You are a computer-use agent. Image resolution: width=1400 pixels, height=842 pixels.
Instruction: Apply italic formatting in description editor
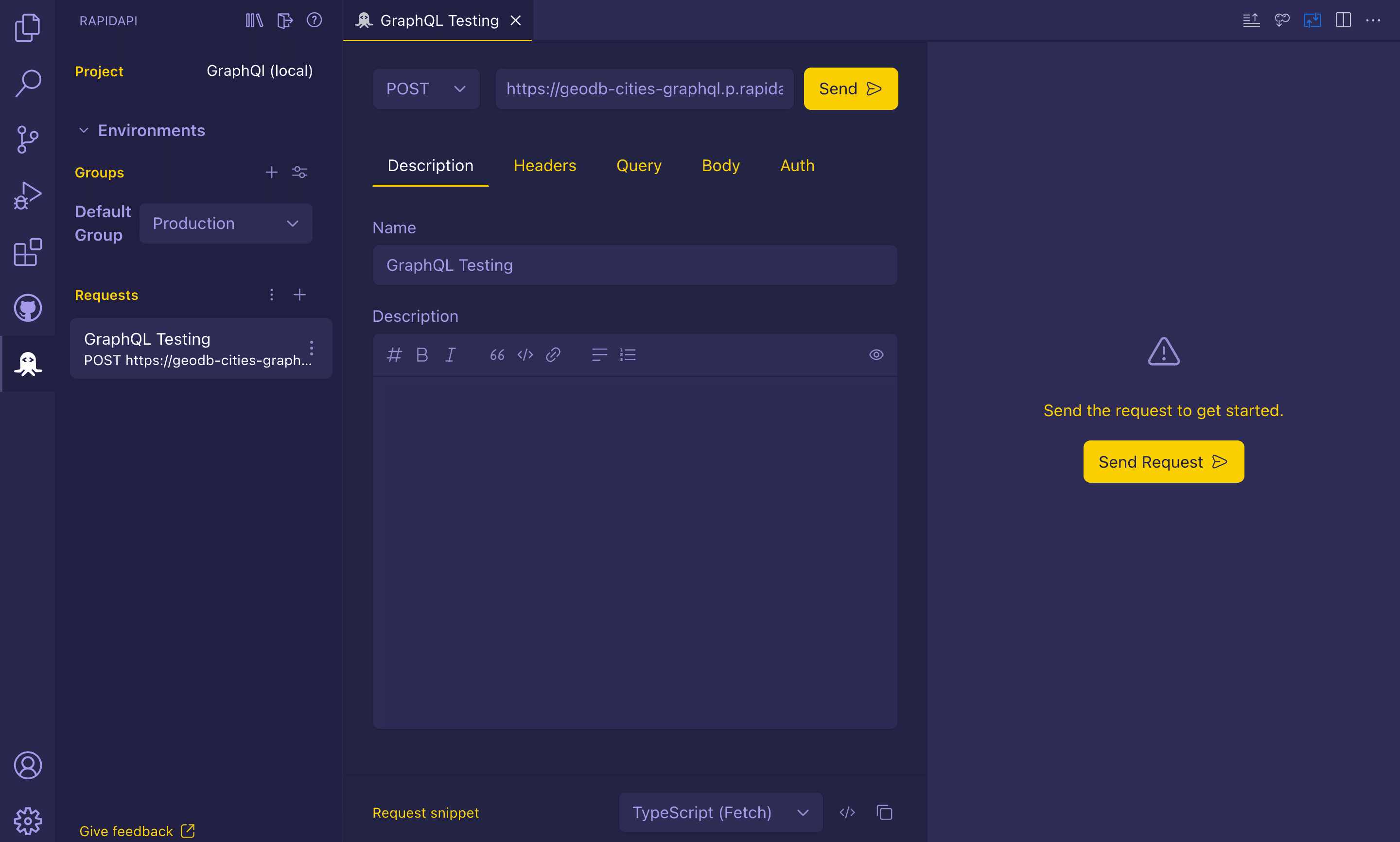click(x=451, y=354)
